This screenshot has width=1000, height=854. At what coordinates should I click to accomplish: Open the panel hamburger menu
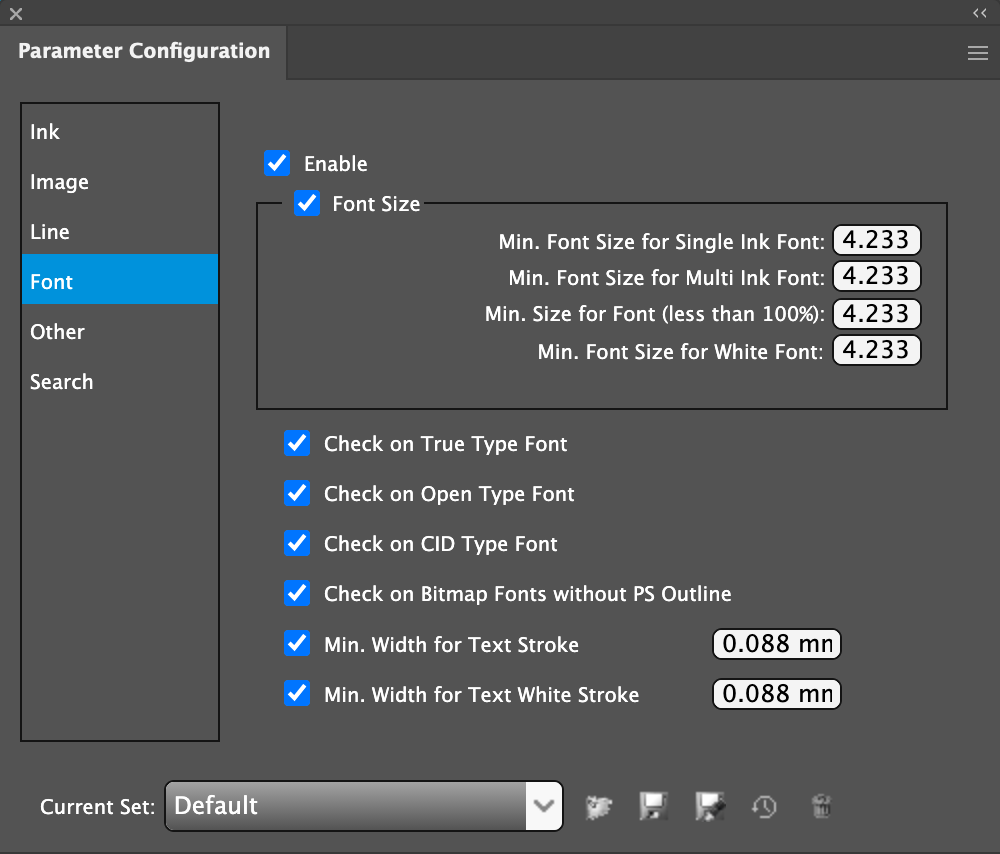tap(978, 54)
